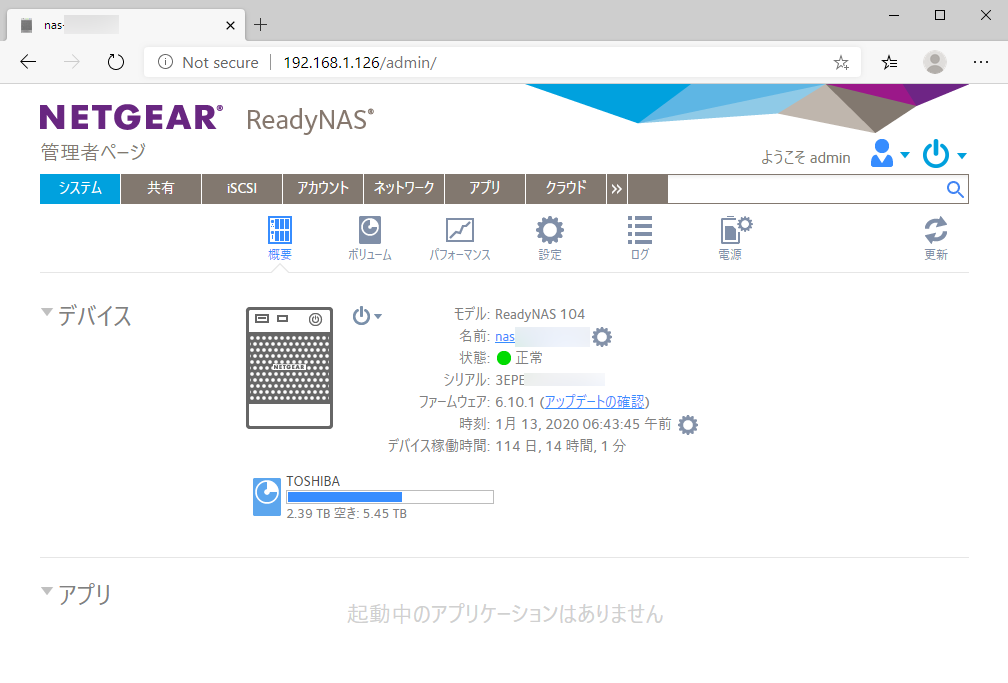Open the browser settings and more menu

(x=981, y=62)
